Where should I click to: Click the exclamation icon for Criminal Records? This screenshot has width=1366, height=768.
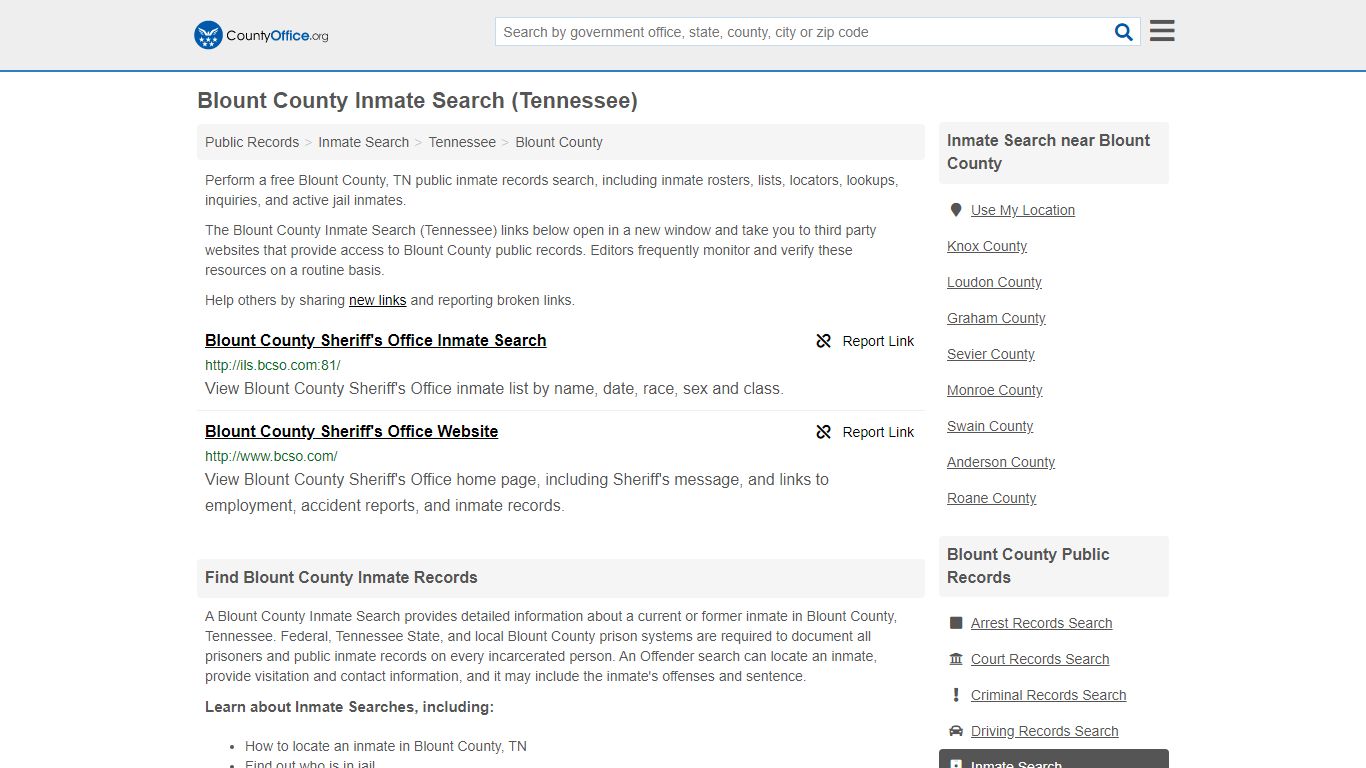(956, 695)
